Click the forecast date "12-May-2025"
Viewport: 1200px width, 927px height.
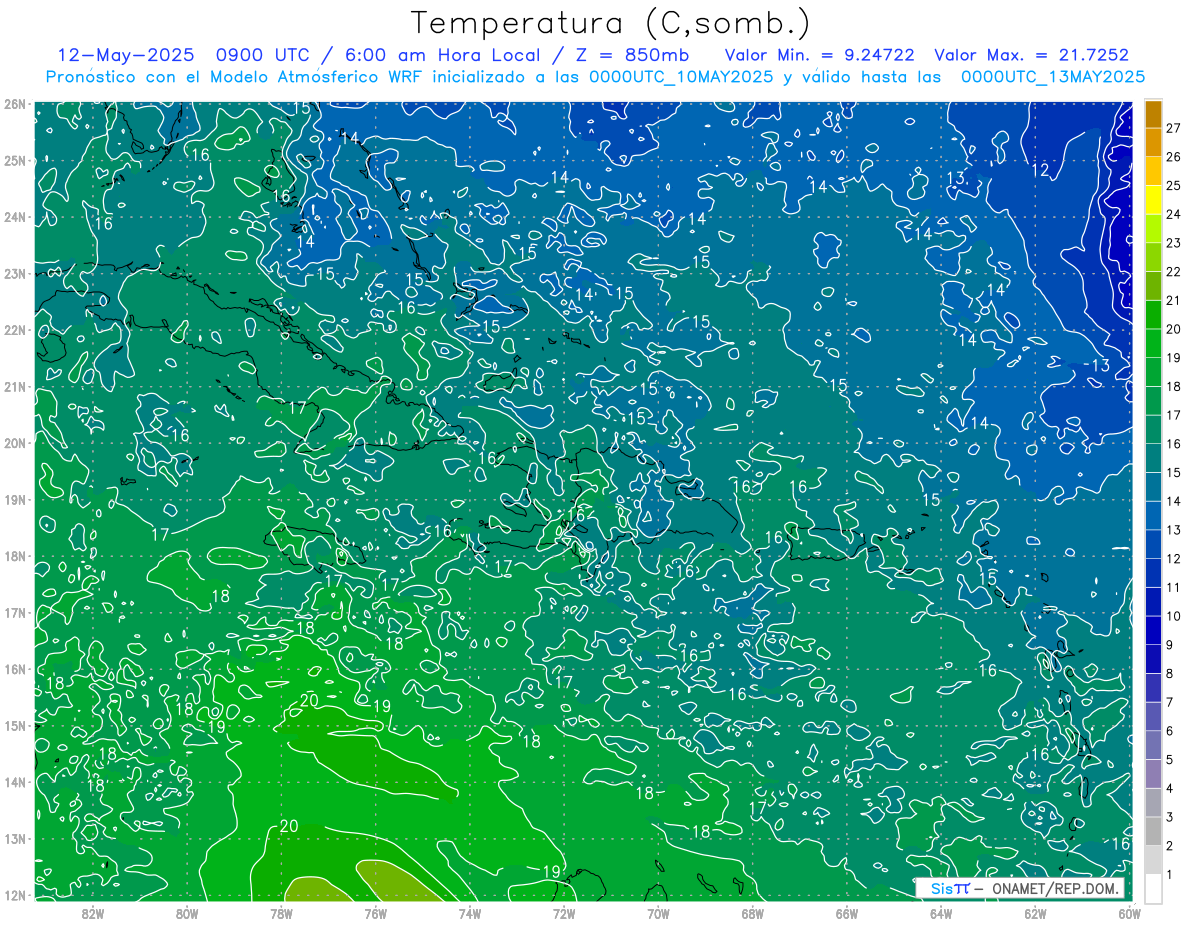pos(126,55)
